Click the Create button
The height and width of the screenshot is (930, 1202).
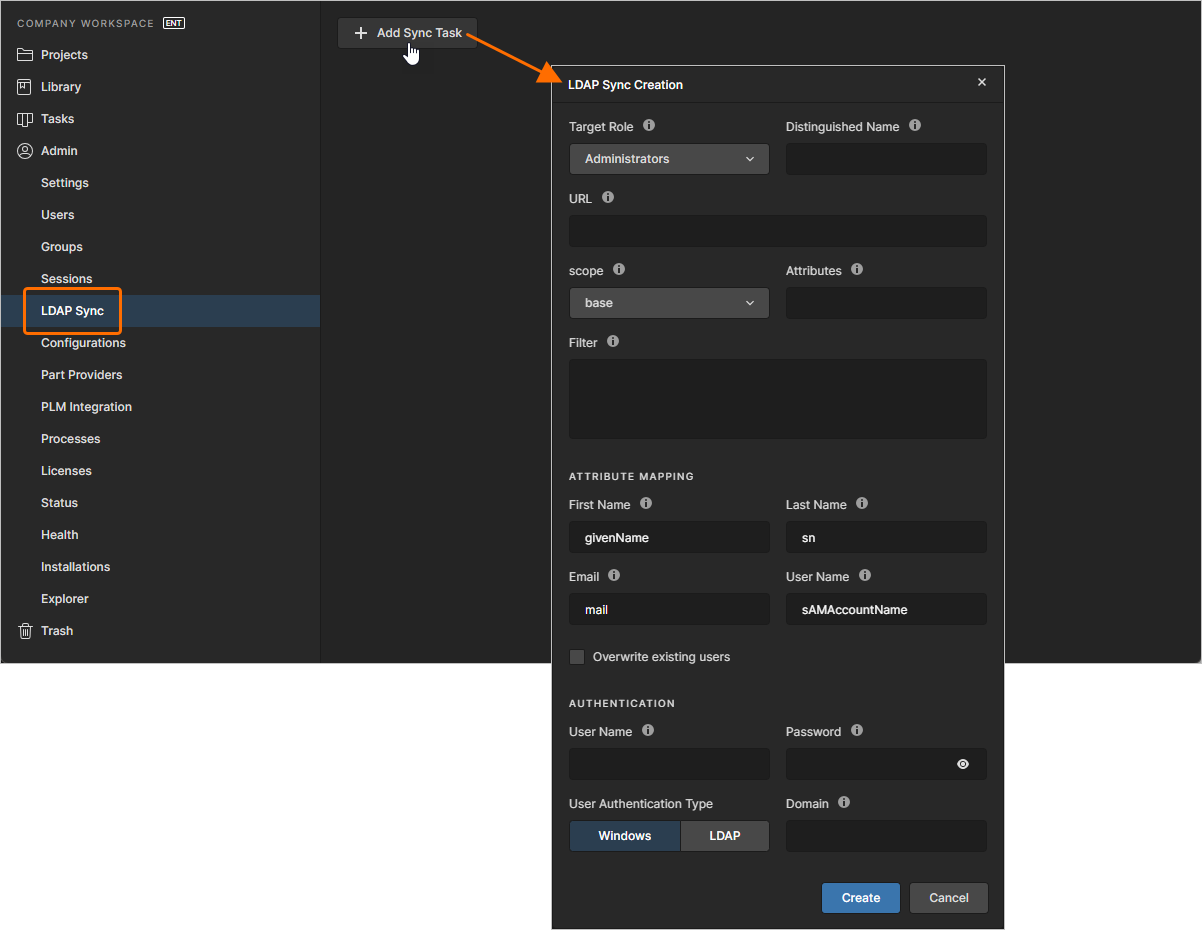click(x=860, y=897)
